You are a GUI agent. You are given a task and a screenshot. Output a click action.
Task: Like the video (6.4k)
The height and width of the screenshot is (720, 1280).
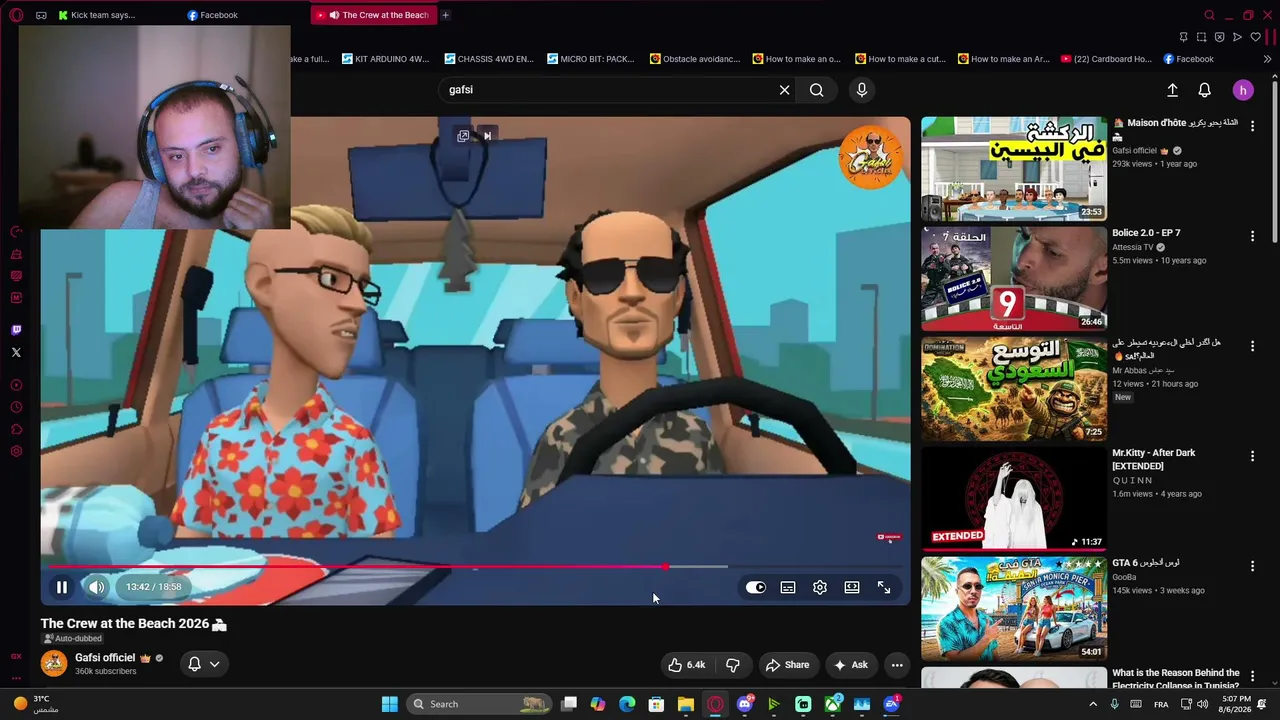687,665
